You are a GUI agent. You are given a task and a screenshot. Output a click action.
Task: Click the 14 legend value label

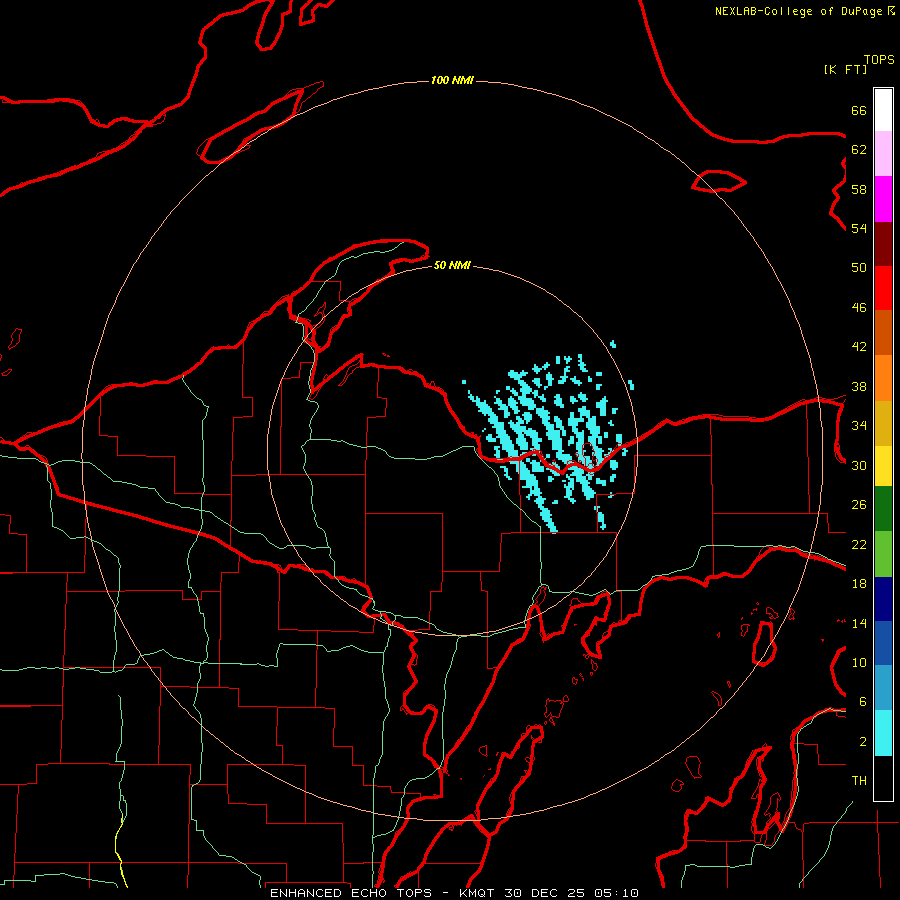(x=859, y=623)
